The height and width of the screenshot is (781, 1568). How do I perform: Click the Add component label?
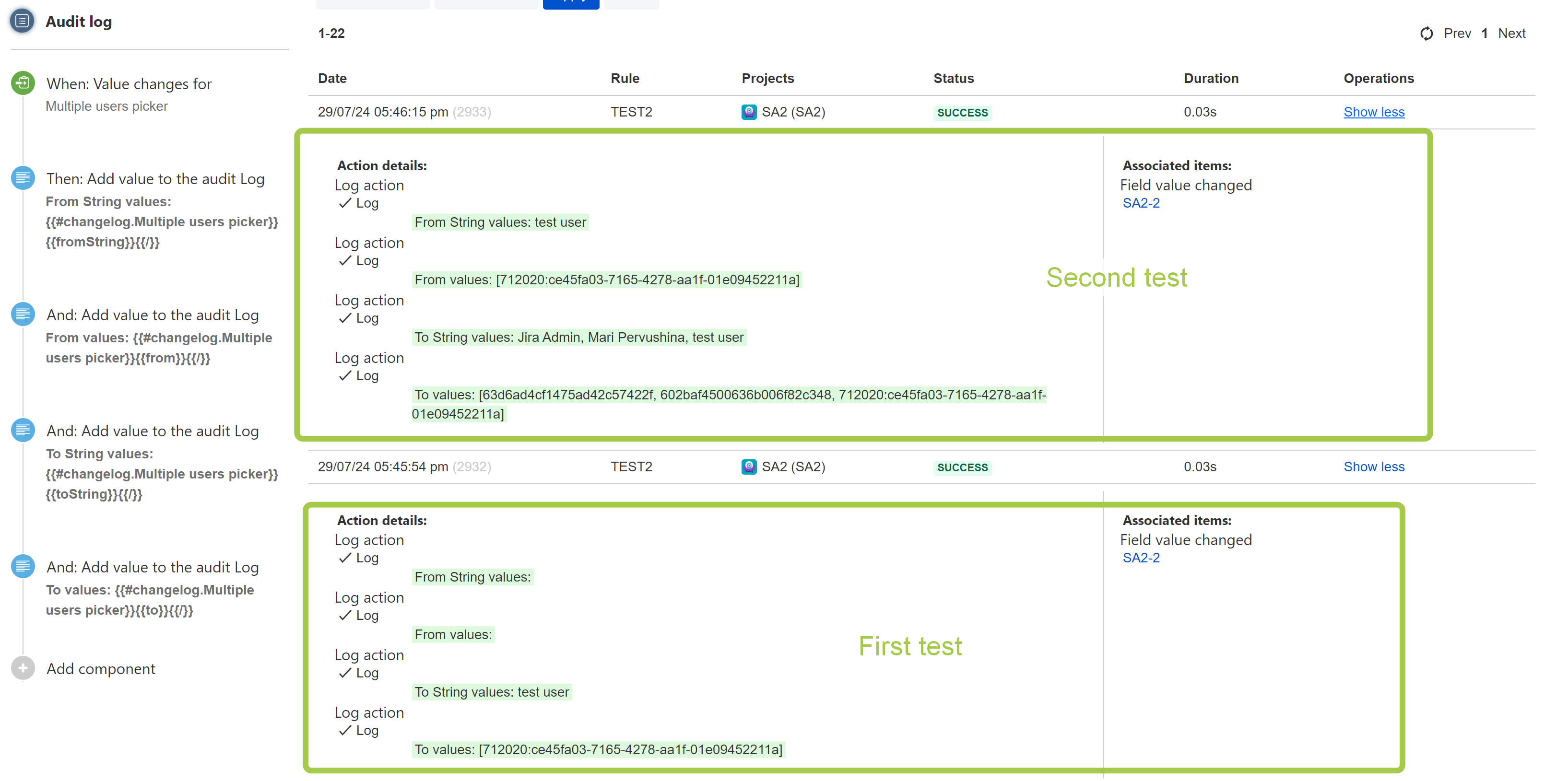101,668
